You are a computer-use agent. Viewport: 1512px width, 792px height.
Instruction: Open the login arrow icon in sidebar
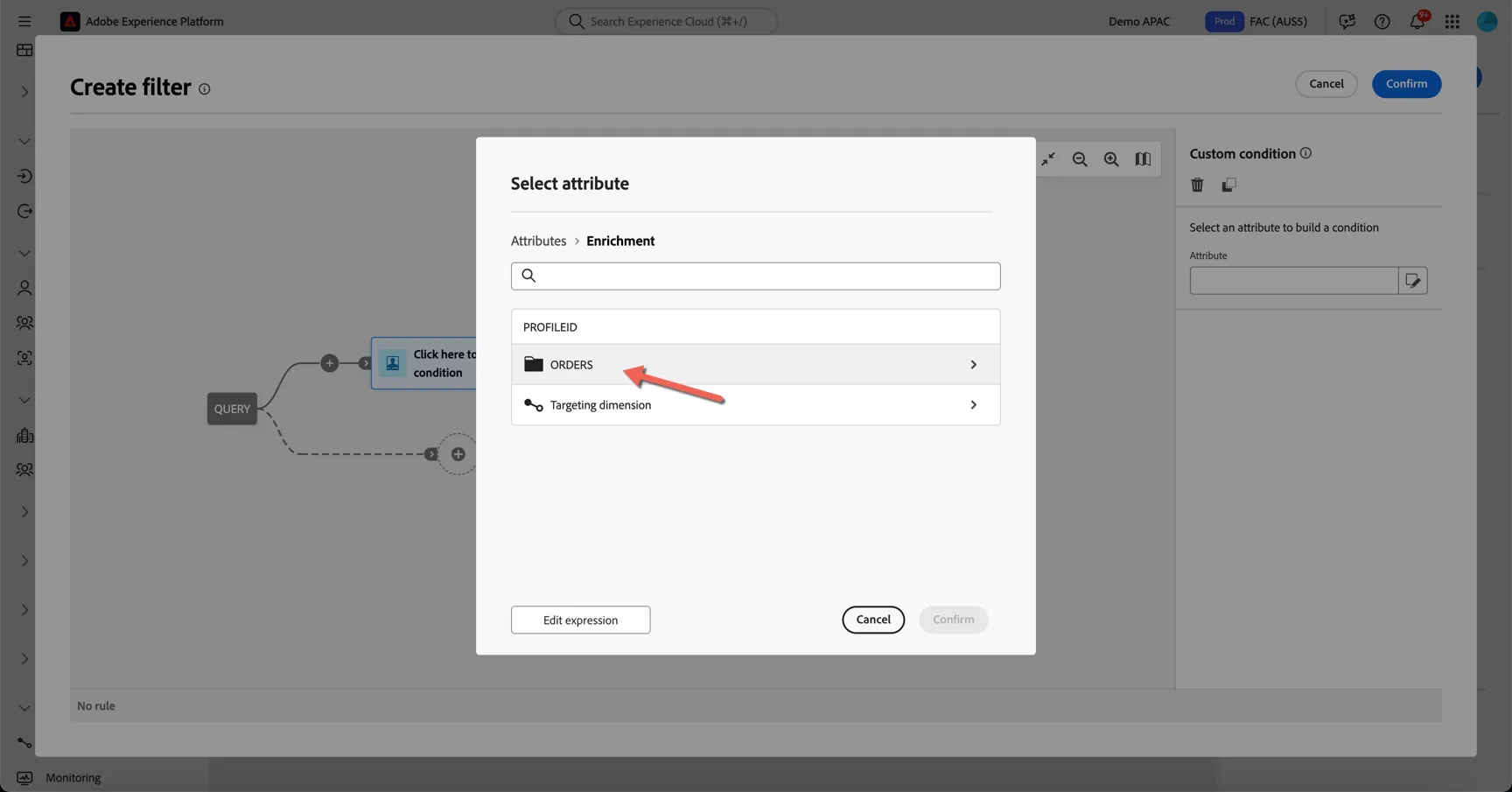point(24,176)
